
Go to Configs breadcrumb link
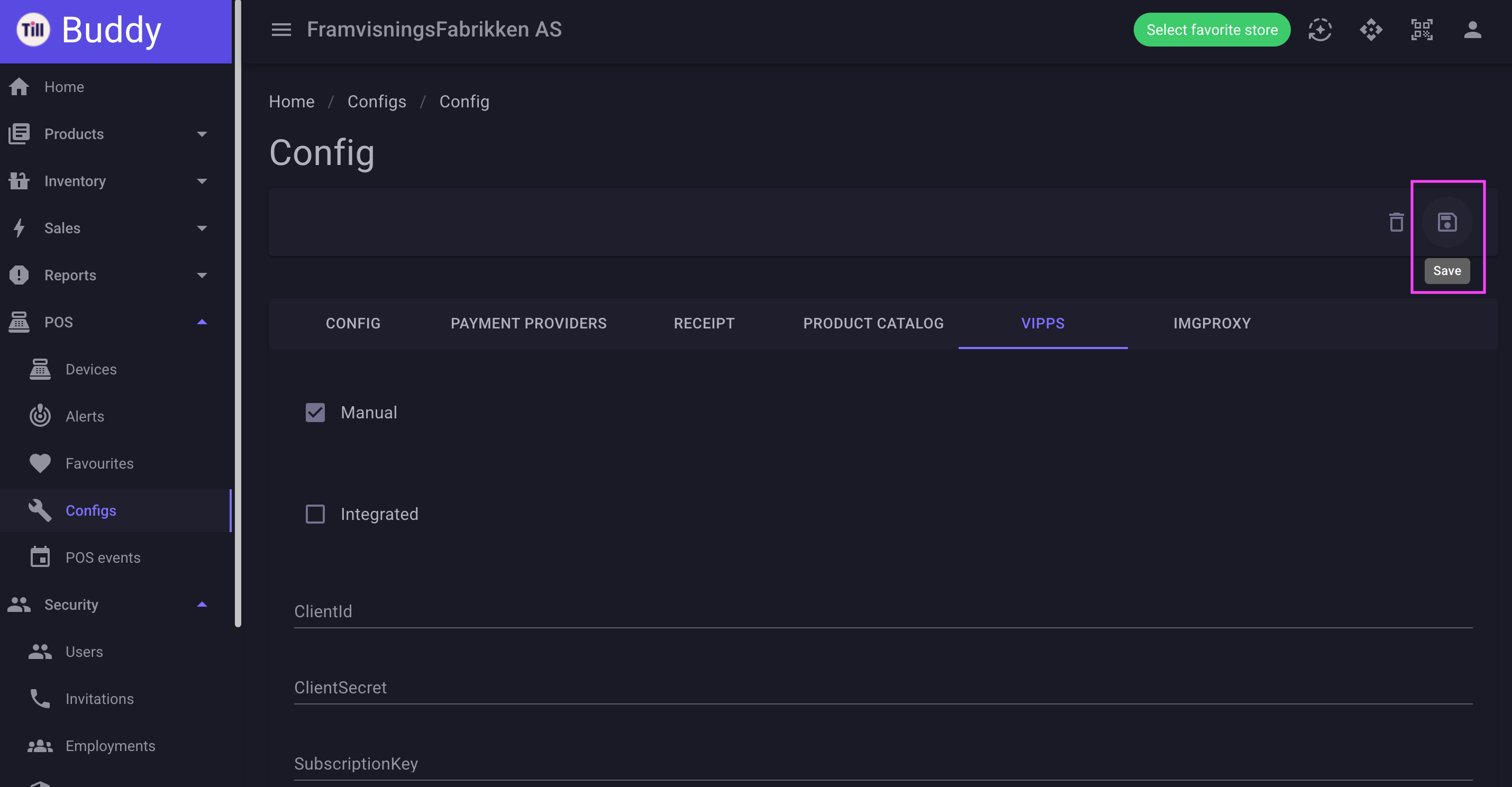(377, 102)
